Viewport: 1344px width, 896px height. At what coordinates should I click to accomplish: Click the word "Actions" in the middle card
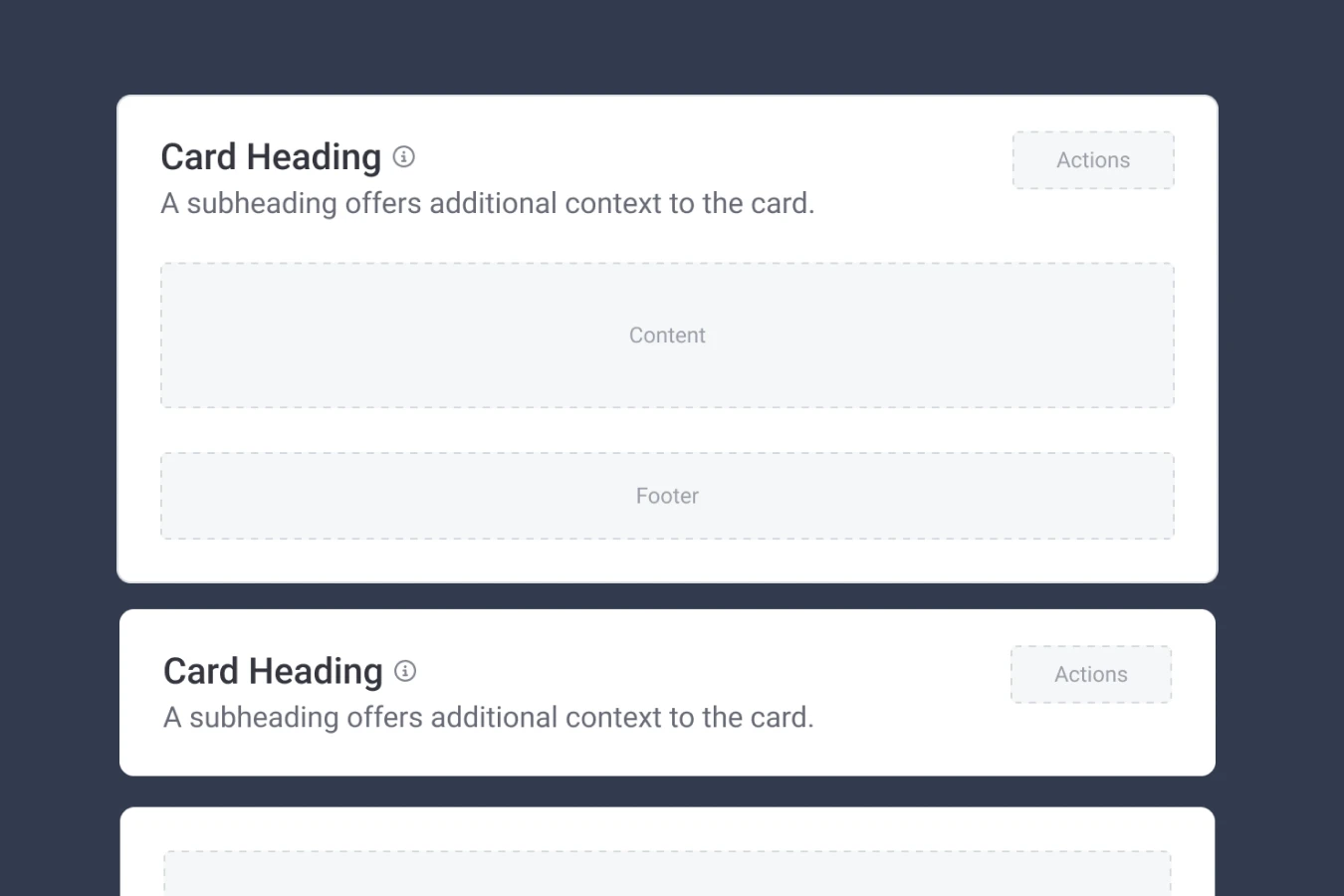(x=1091, y=674)
